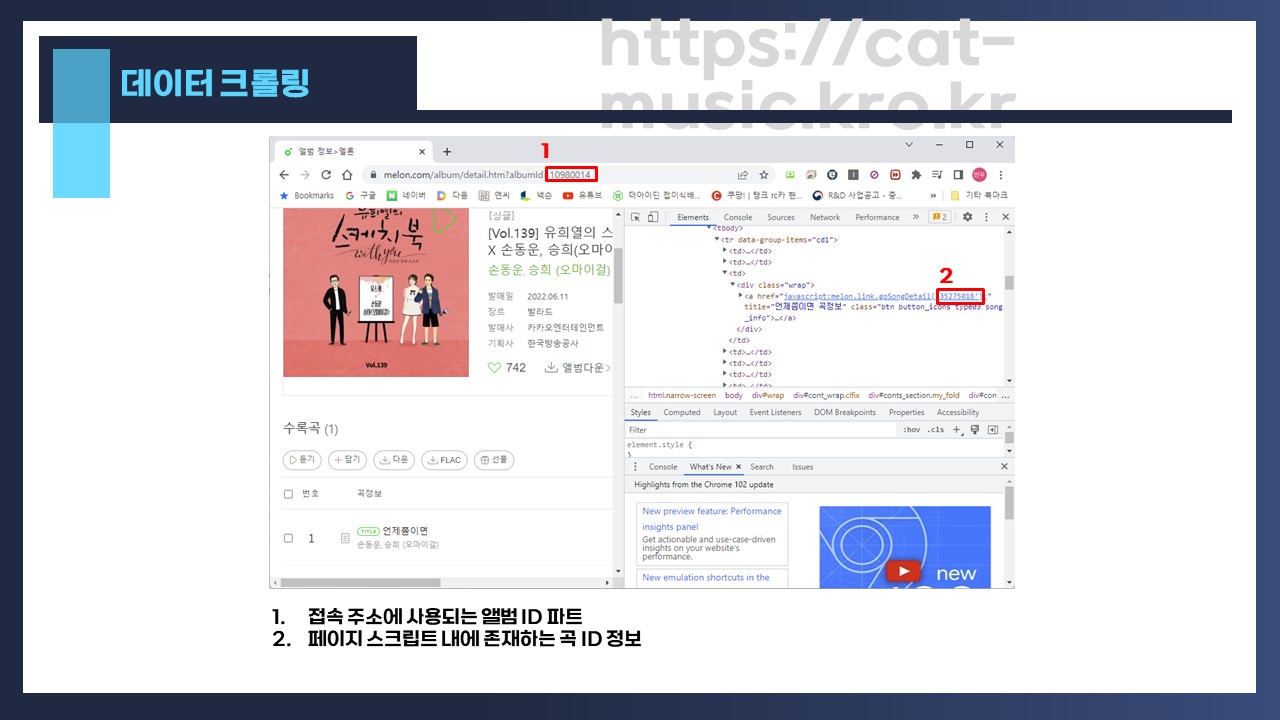This screenshot has width=1280, height=720.
Task: Click the html.narrow-screen breadcrumb
Action: (x=682, y=395)
